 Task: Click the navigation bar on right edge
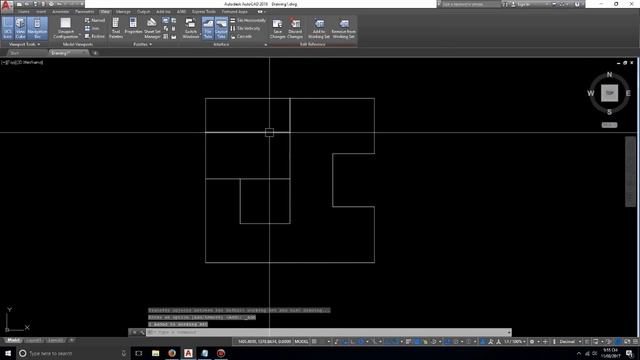point(630,171)
